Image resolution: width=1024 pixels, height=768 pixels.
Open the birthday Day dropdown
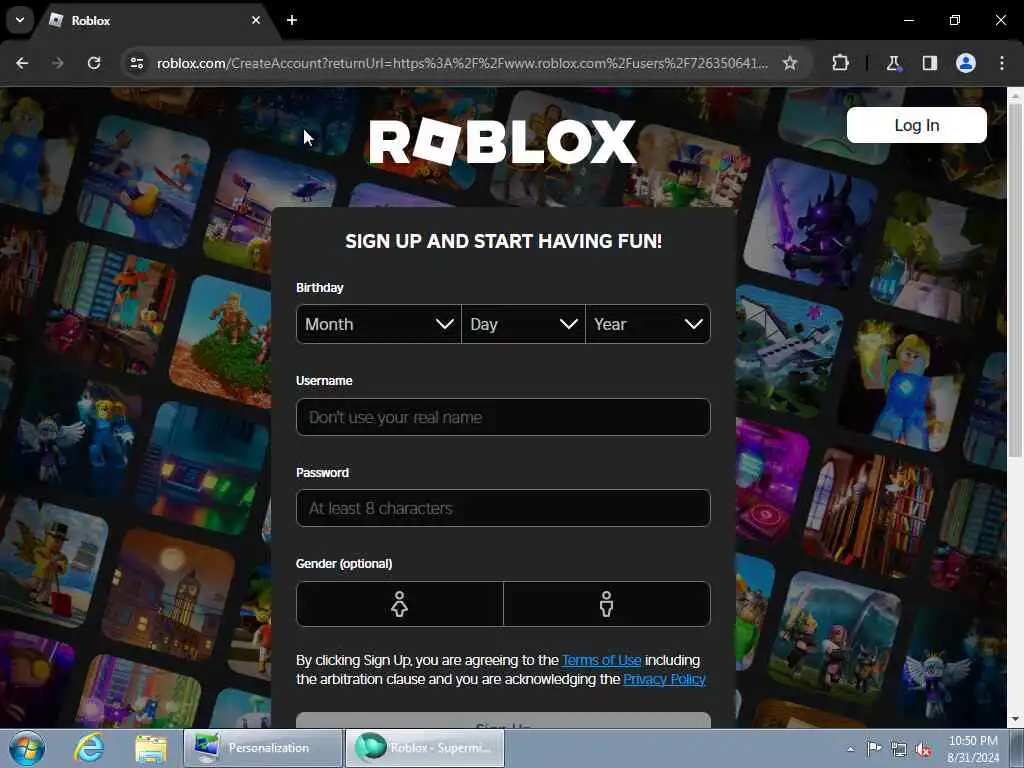tap(523, 324)
